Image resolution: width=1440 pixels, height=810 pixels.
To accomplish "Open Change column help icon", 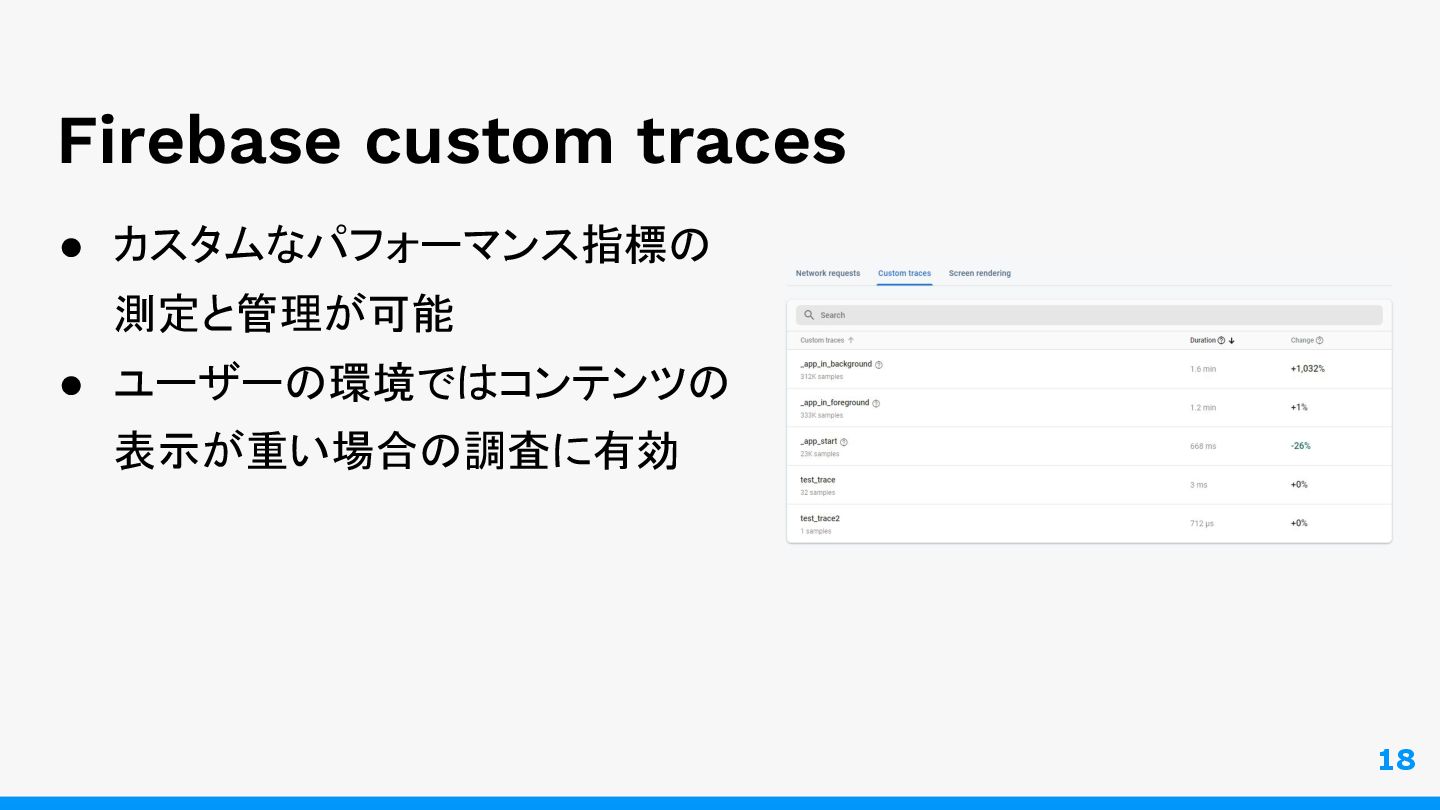I will (1320, 340).
